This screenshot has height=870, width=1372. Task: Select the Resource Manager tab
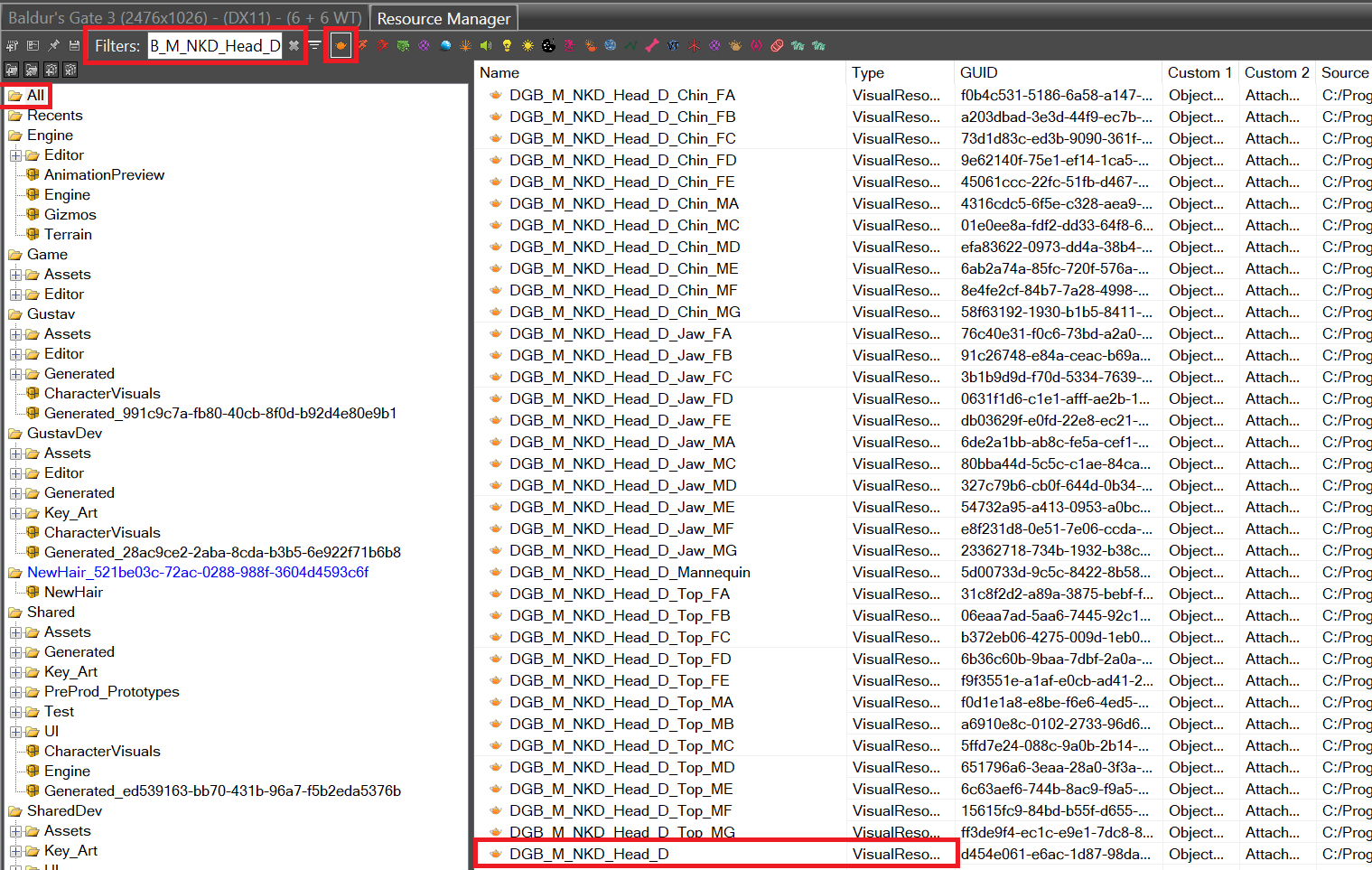pyautogui.click(x=443, y=18)
